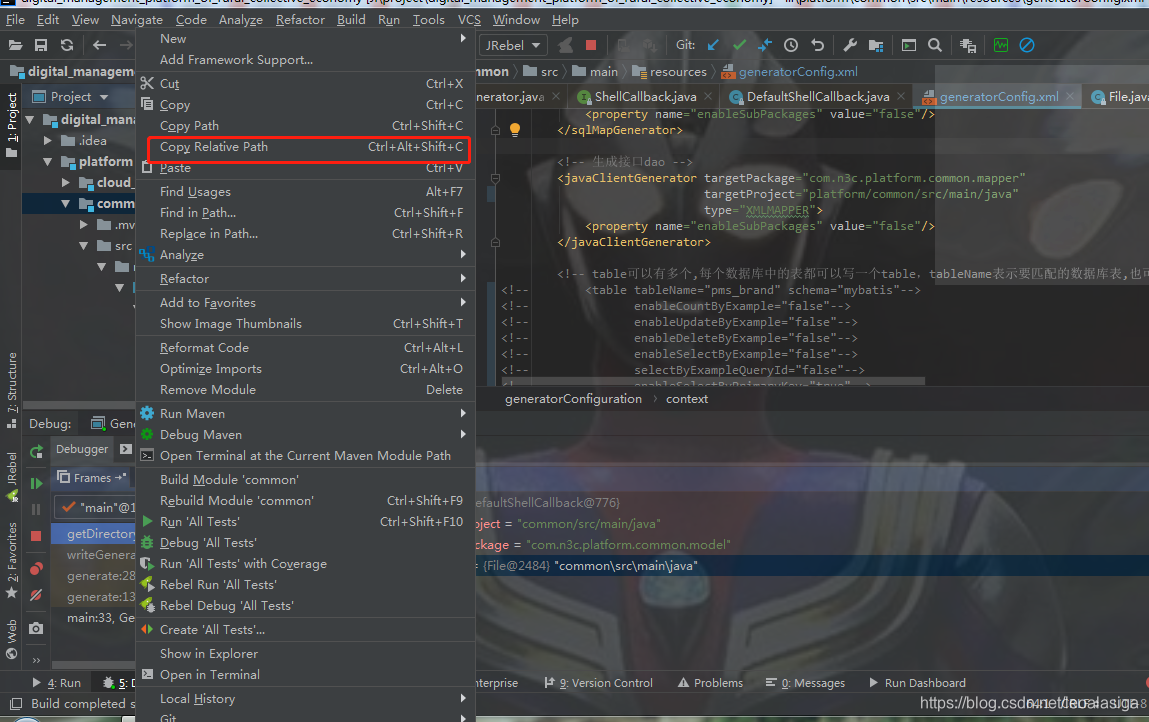Image resolution: width=1149 pixels, height=722 pixels.
Task: Click the Resume Program green play icon
Action: tap(36, 483)
